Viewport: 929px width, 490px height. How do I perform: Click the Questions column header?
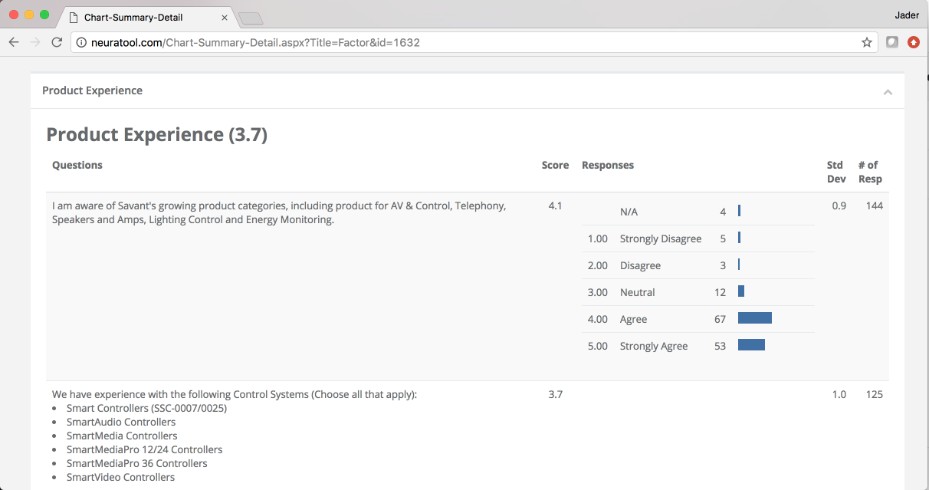click(x=77, y=165)
